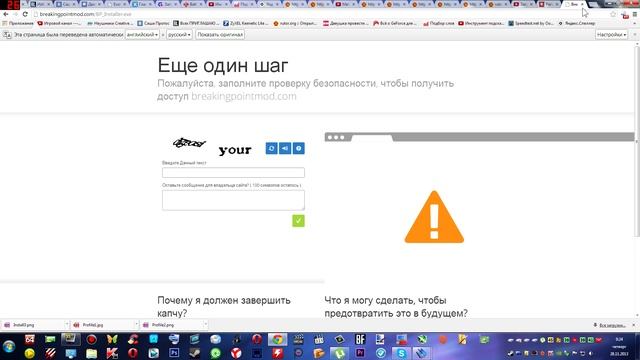Open Windows Start menu orb
This screenshot has width=640, height=360.
[x=9, y=347]
